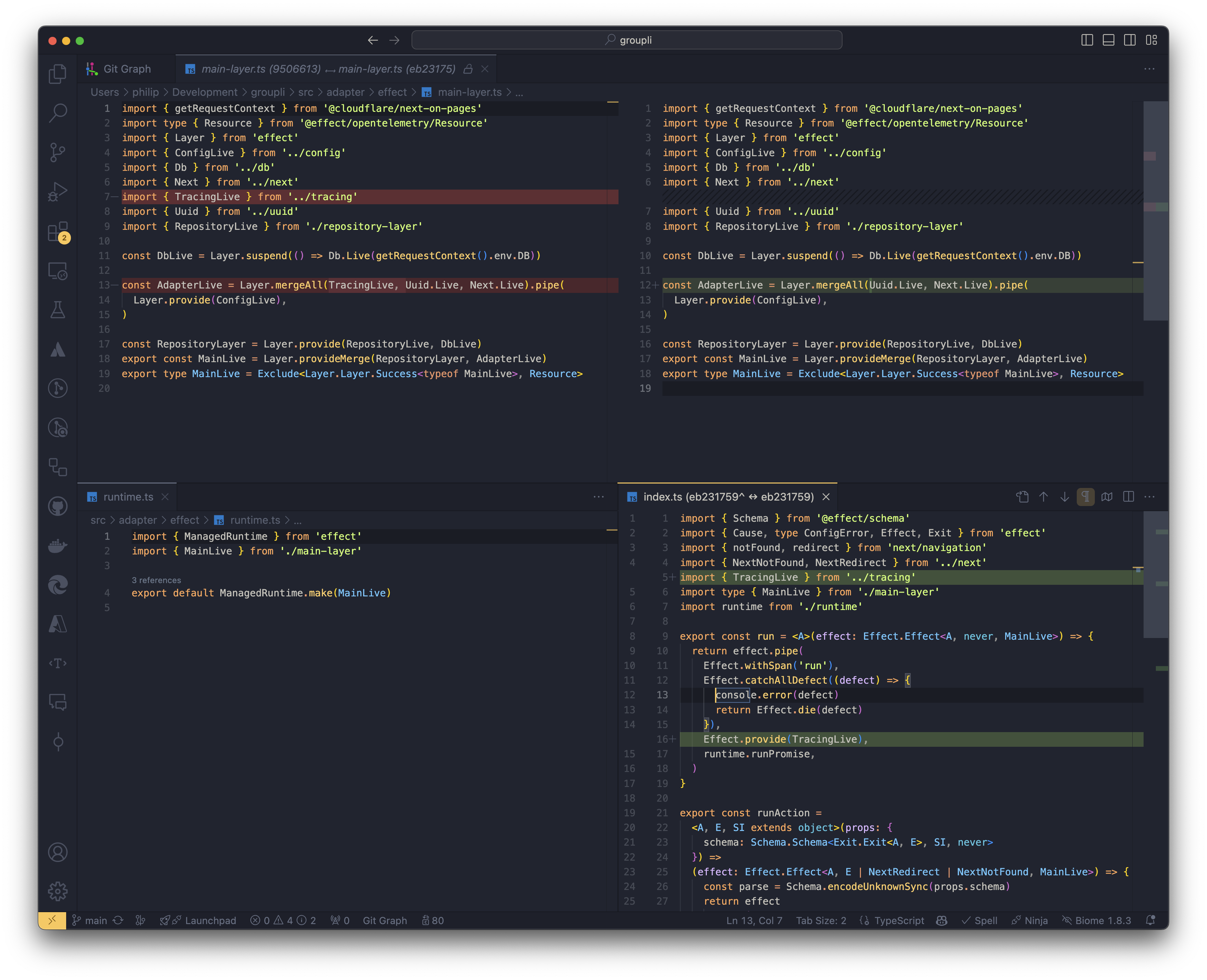Toggle the bottom panel layout
This screenshot has width=1207, height=980.
click(1108, 40)
